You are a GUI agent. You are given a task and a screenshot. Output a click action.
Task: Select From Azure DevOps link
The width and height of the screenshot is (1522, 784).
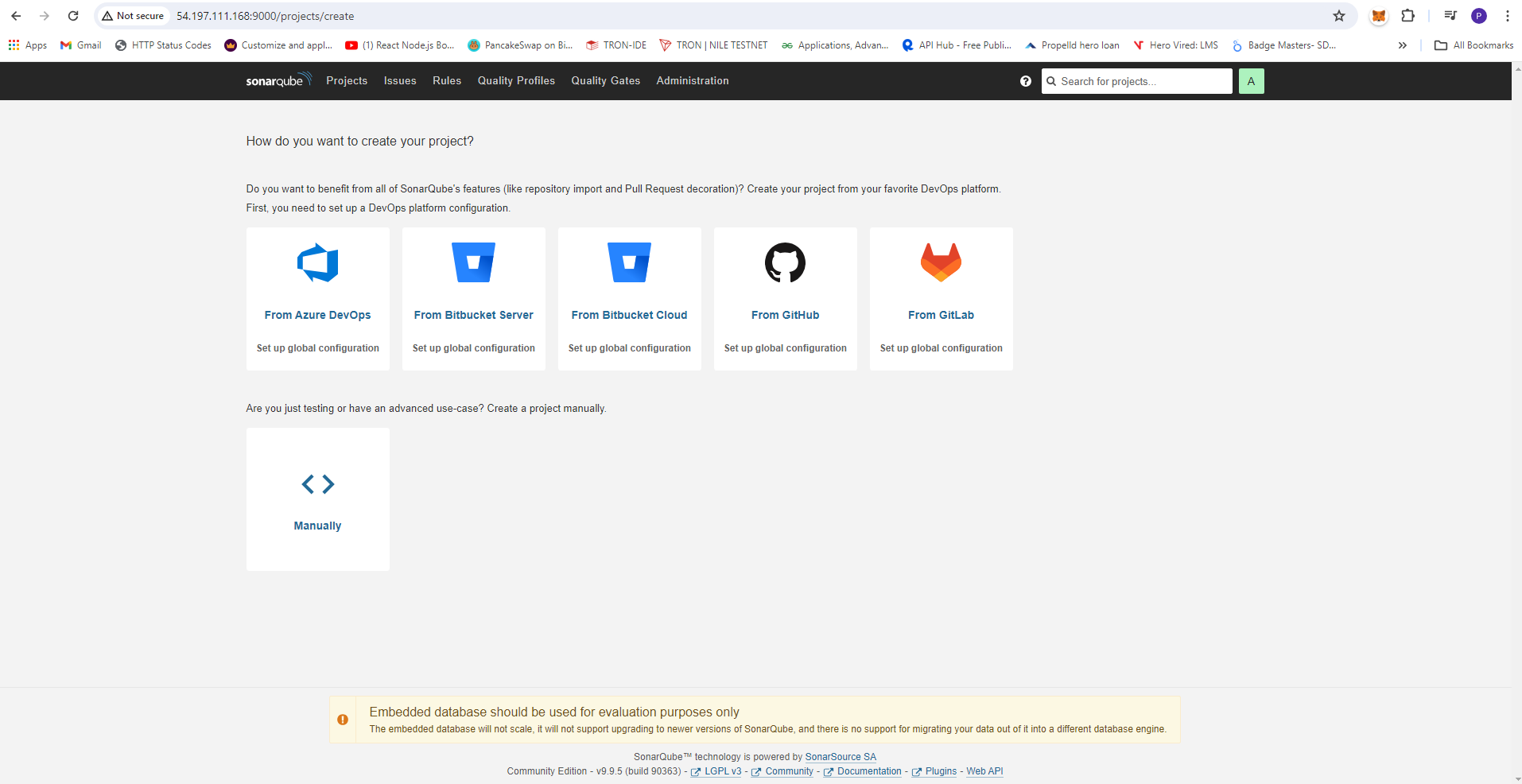point(317,315)
